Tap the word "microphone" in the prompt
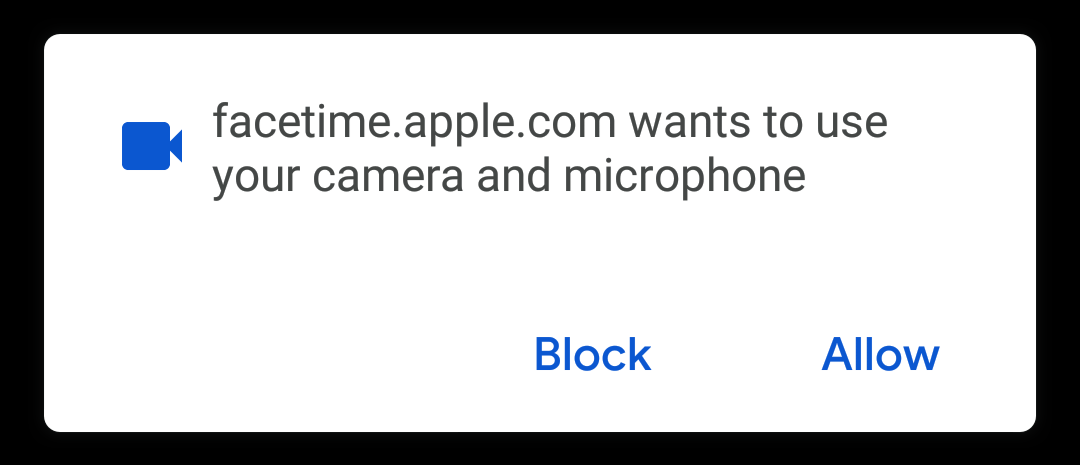This screenshot has height=465, width=1080. (x=685, y=177)
